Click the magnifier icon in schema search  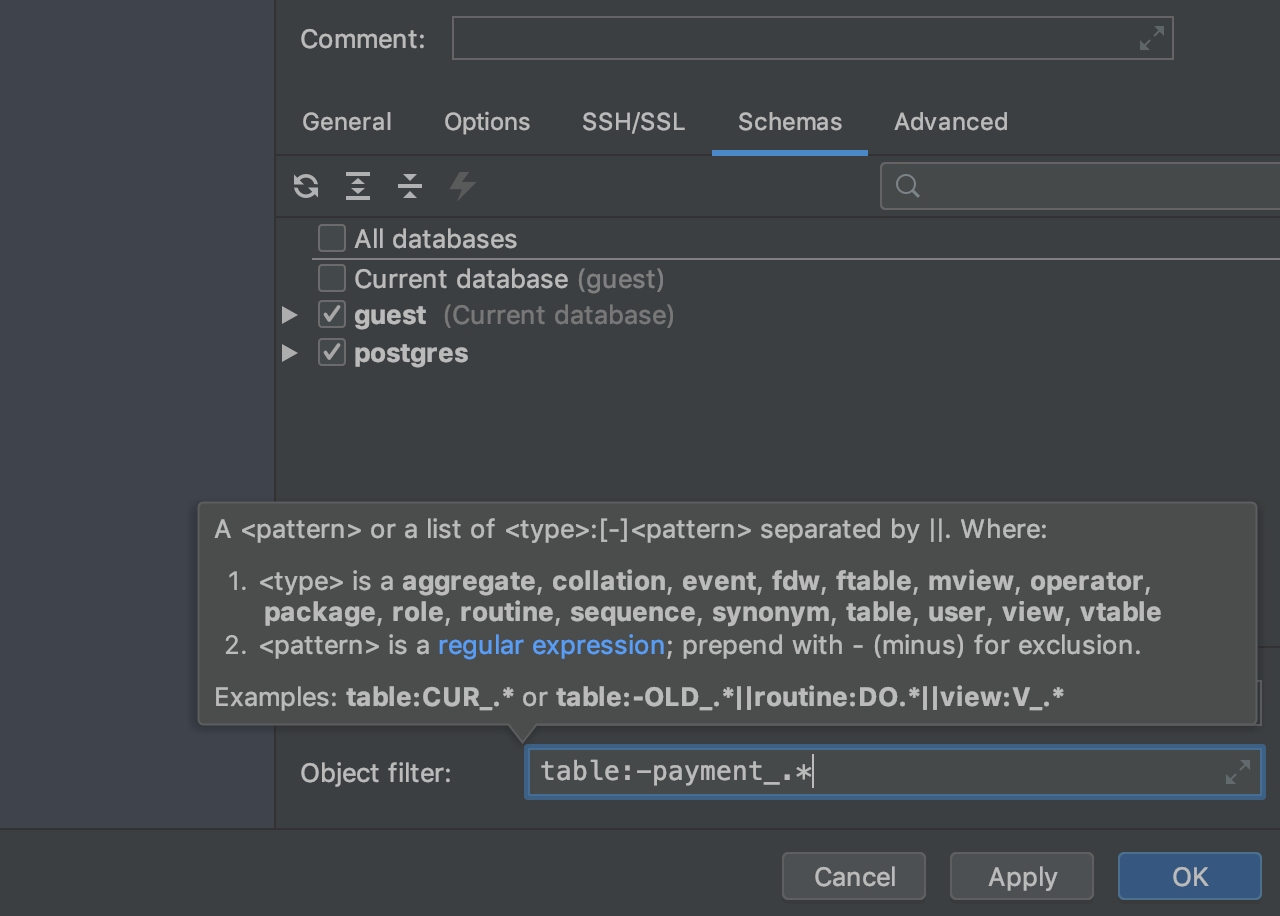point(907,186)
